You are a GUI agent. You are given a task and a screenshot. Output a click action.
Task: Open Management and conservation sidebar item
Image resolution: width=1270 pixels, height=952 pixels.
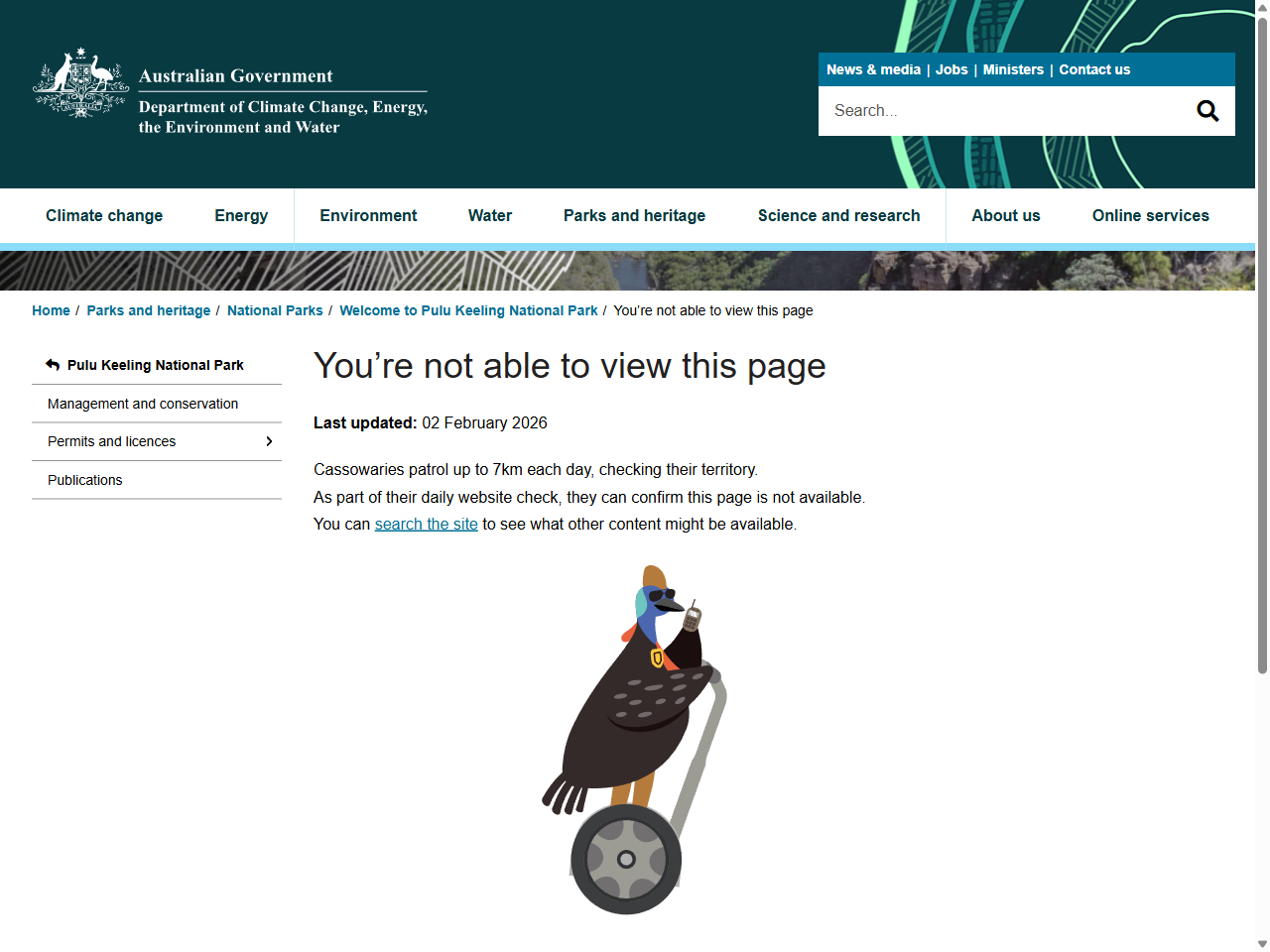[143, 404]
